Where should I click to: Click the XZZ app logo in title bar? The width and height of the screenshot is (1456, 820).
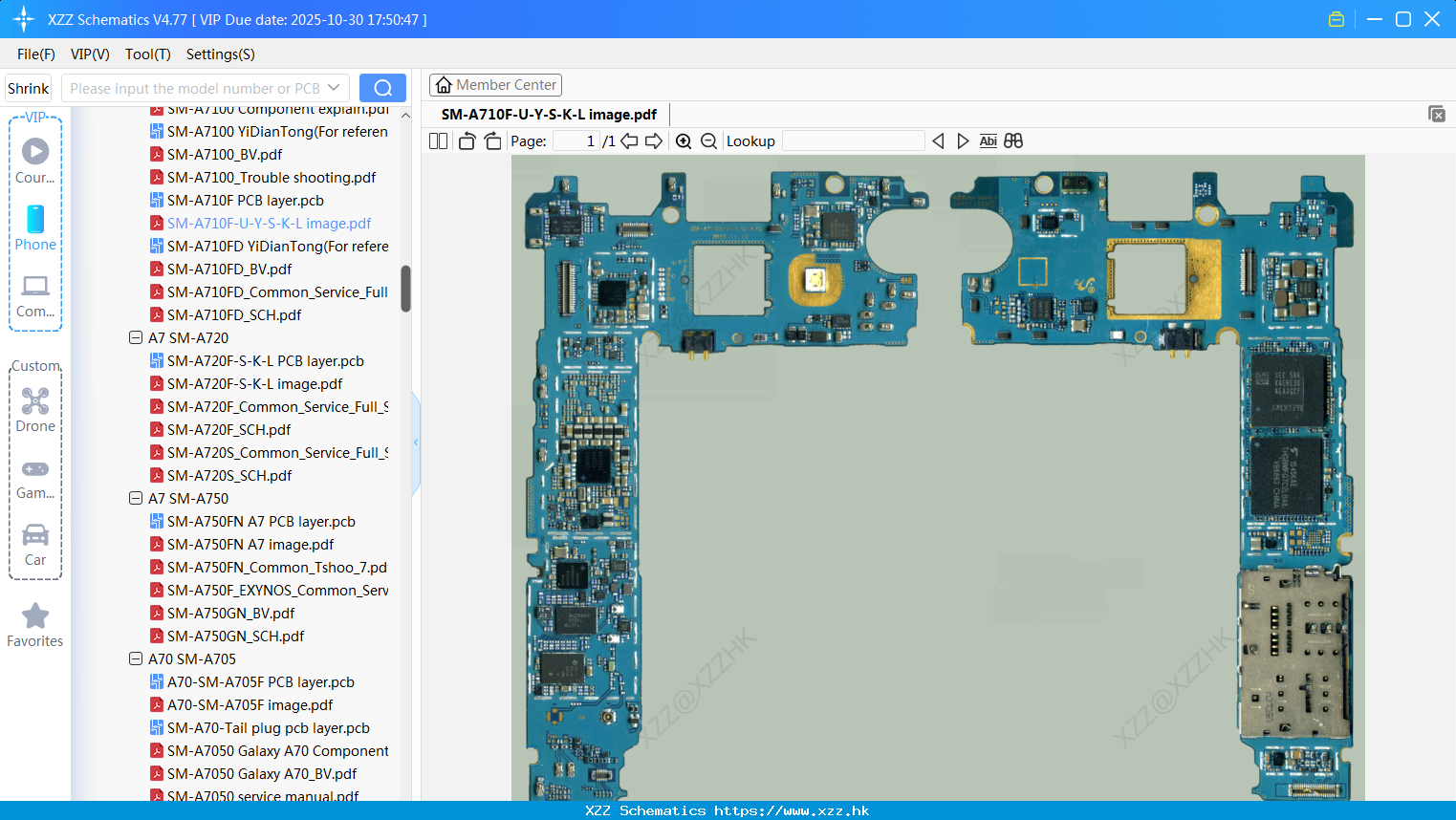[x=24, y=19]
